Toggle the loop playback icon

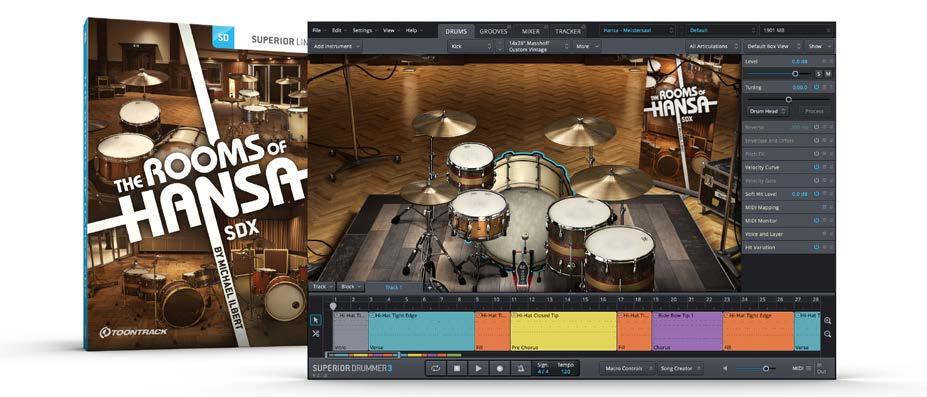coord(436,368)
